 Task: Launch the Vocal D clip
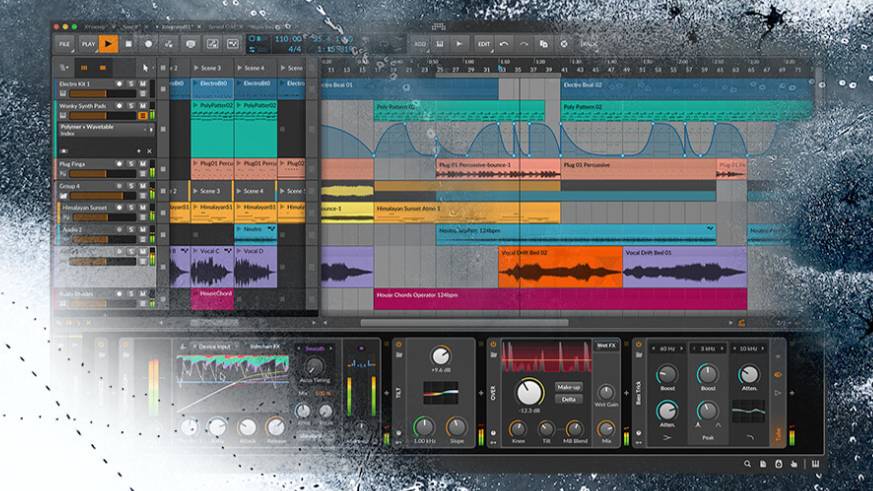point(240,251)
